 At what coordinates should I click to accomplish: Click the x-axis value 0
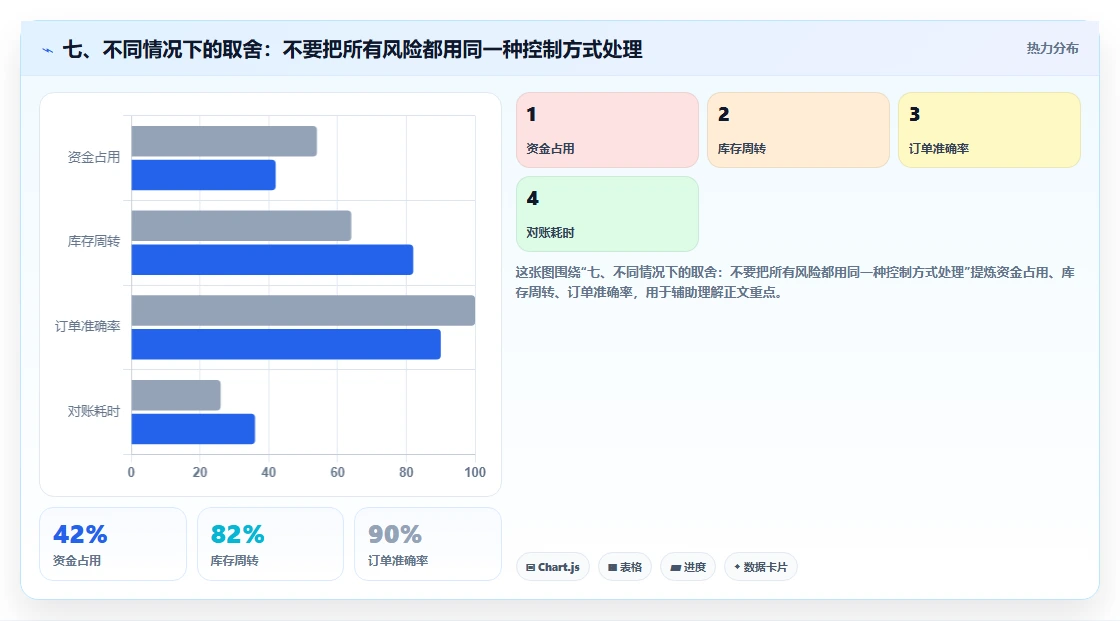click(131, 472)
